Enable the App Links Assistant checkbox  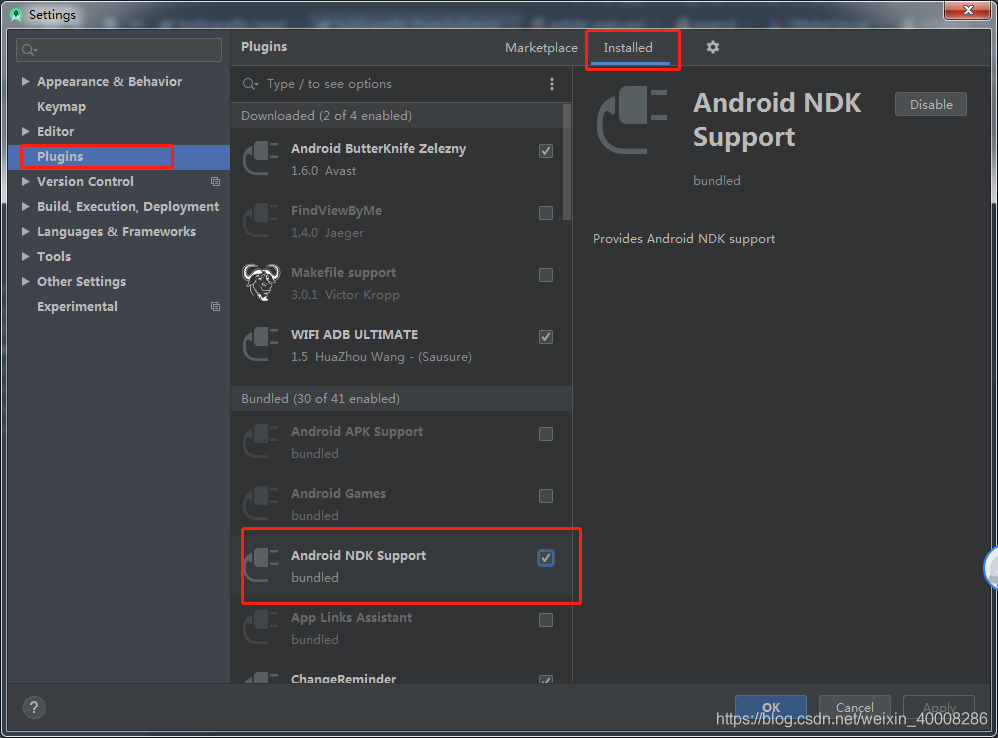[x=545, y=620]
